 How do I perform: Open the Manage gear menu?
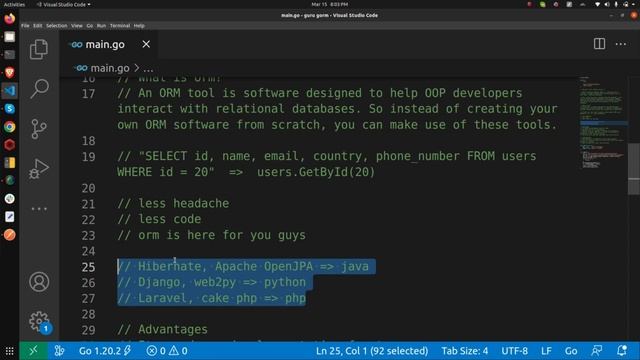(39, 322)
